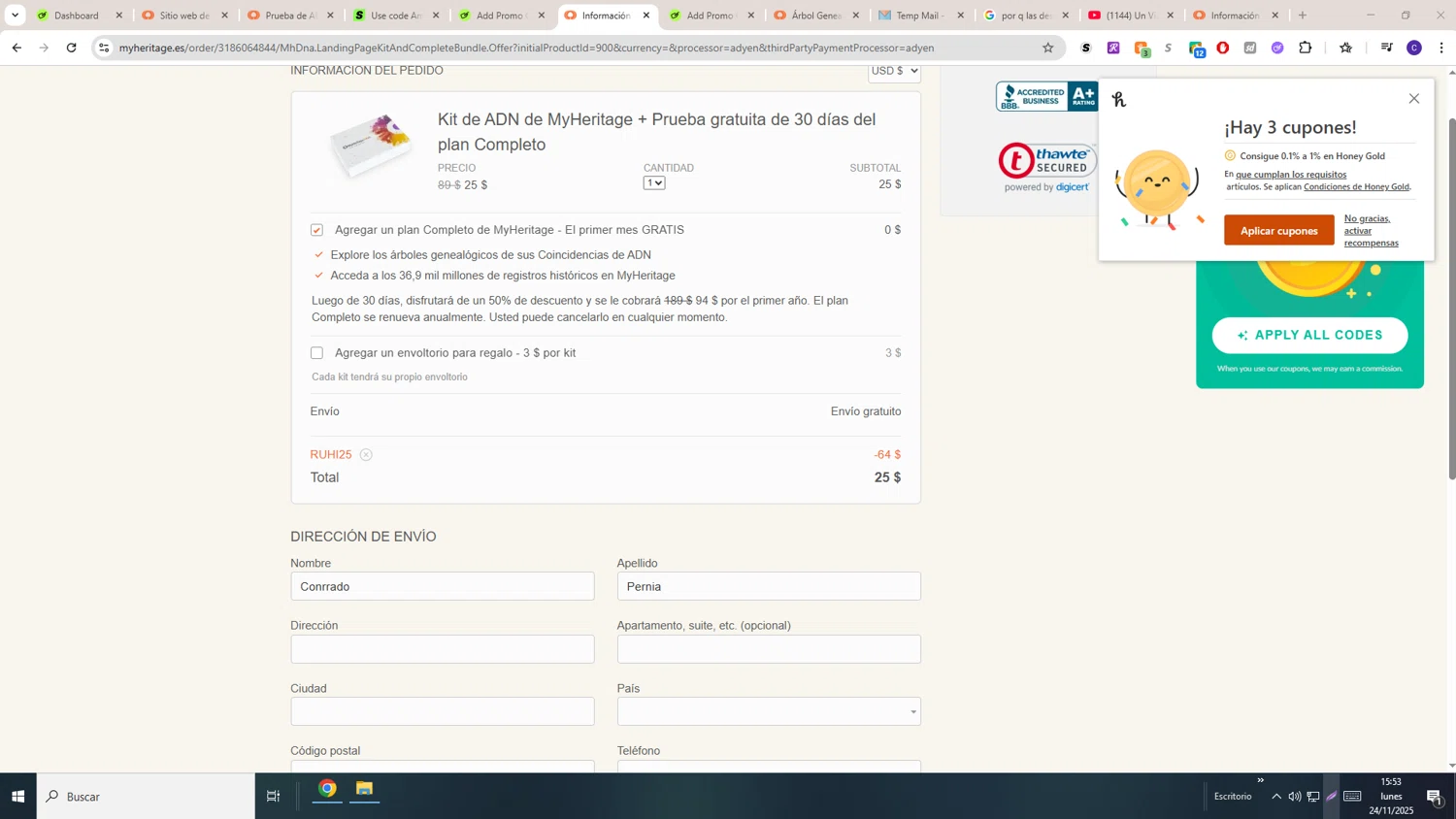Open the media controls icon
This screenshot has height=819, width=1456.
coord(1386,48)
